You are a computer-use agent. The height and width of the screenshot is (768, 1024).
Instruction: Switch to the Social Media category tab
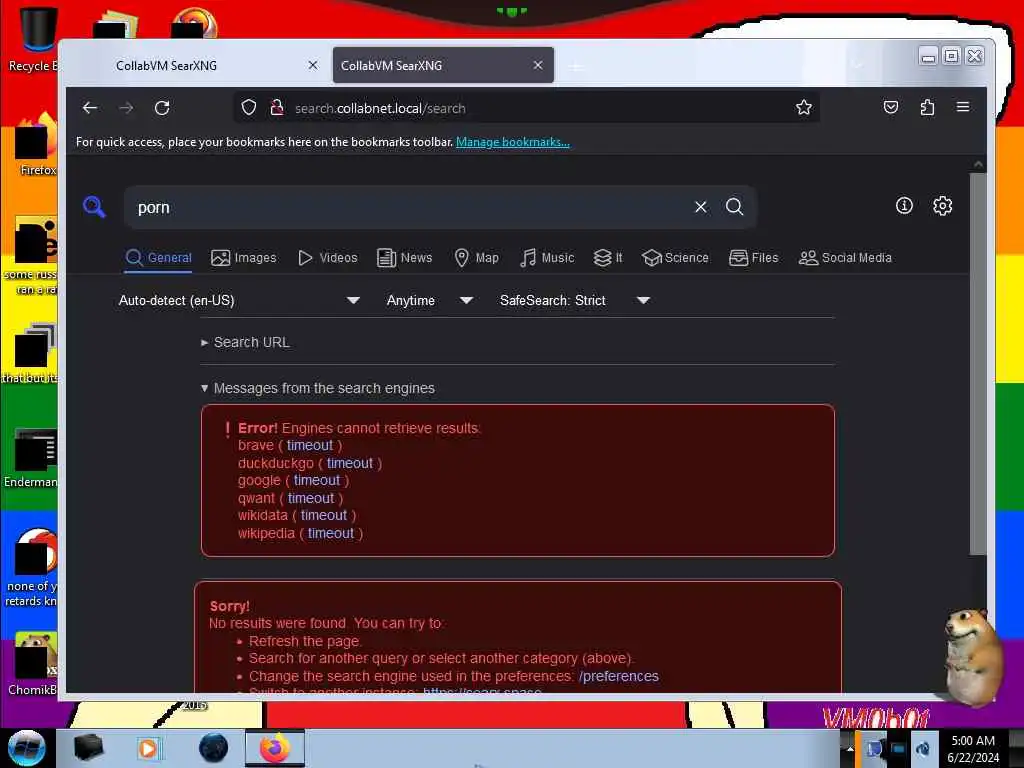(x=845, y=258)
